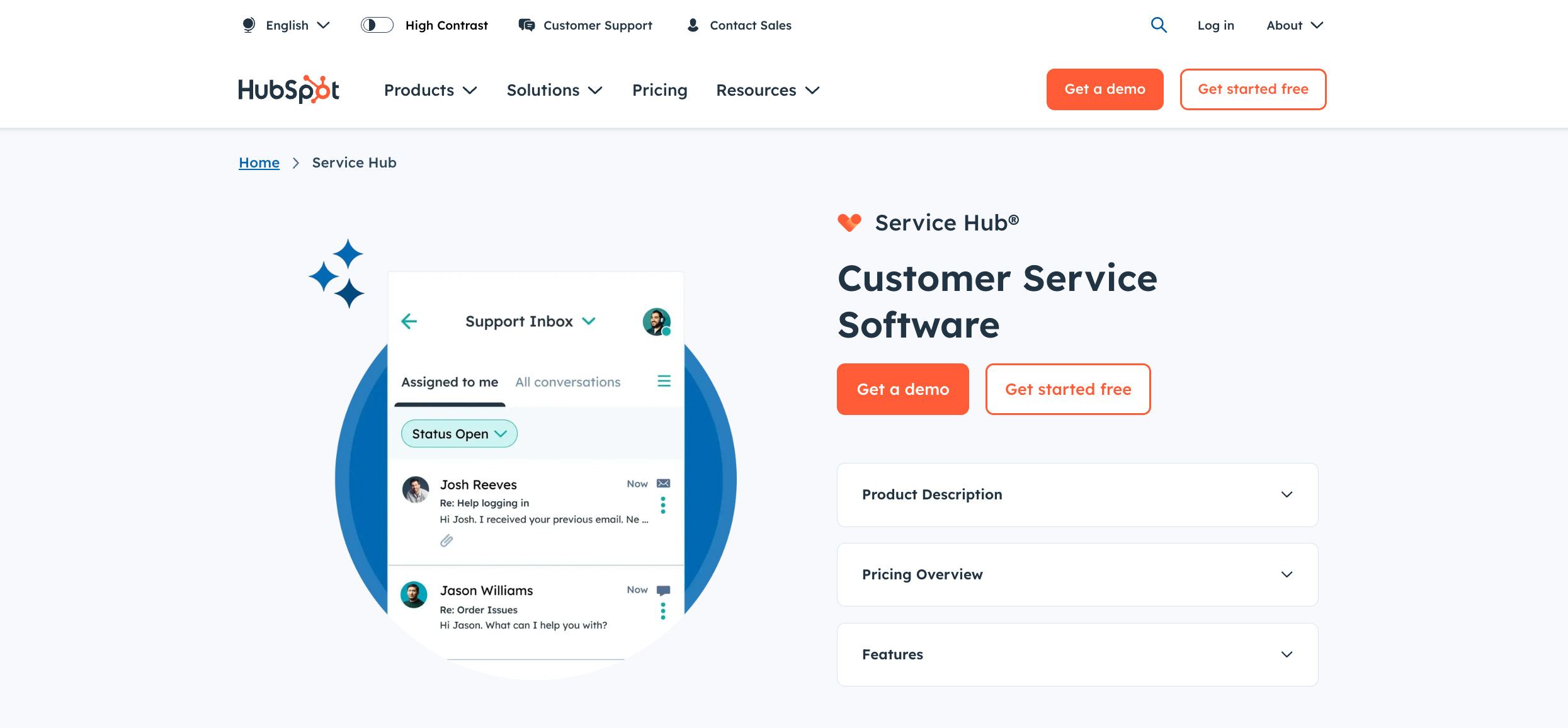Open the Status Open filter dropdown
1568x728 pixels.
pos(459,434)
